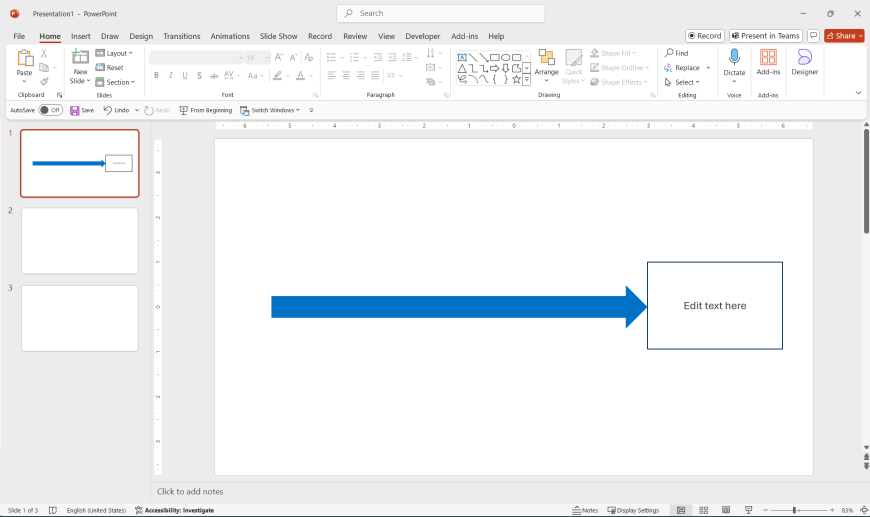Open Quick Styles gallery
870x517 pixels.
573,66
